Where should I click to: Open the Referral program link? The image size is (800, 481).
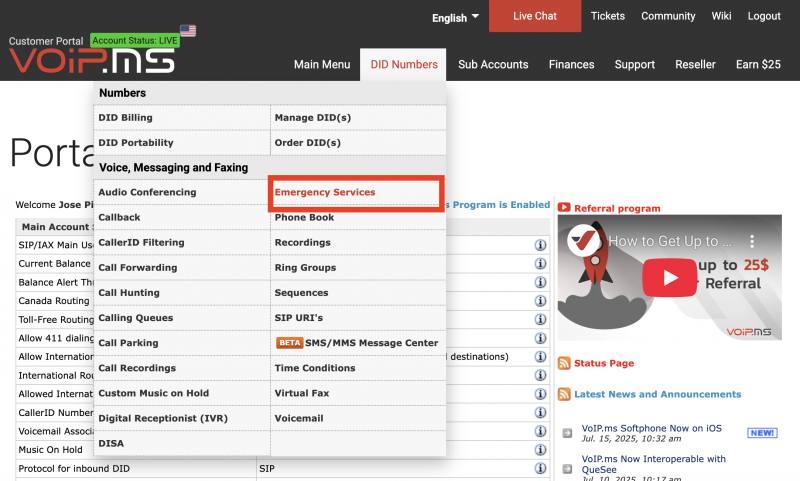click(x=617, y=208)
